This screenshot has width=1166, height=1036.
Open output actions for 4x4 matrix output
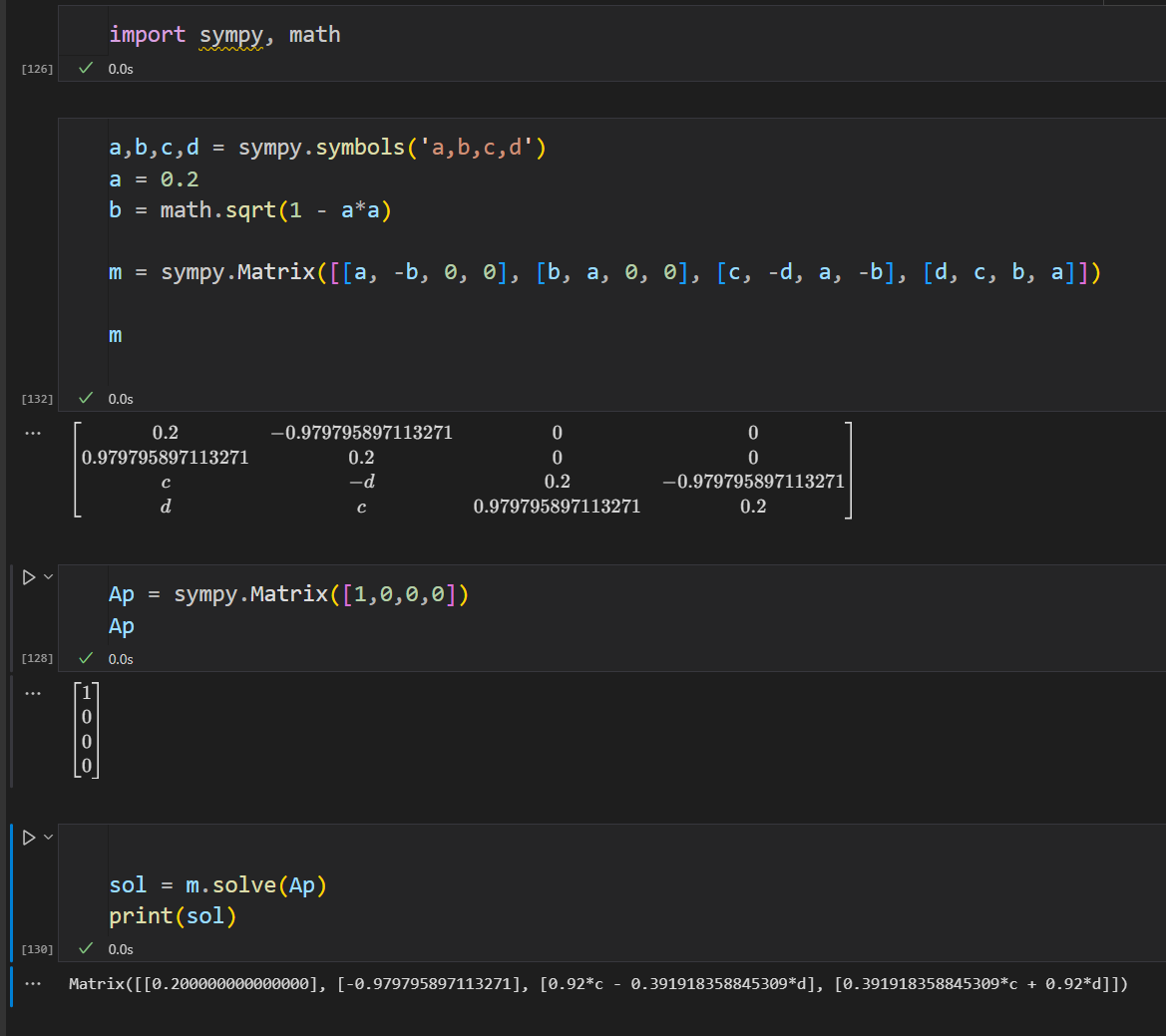click(33, 433)
